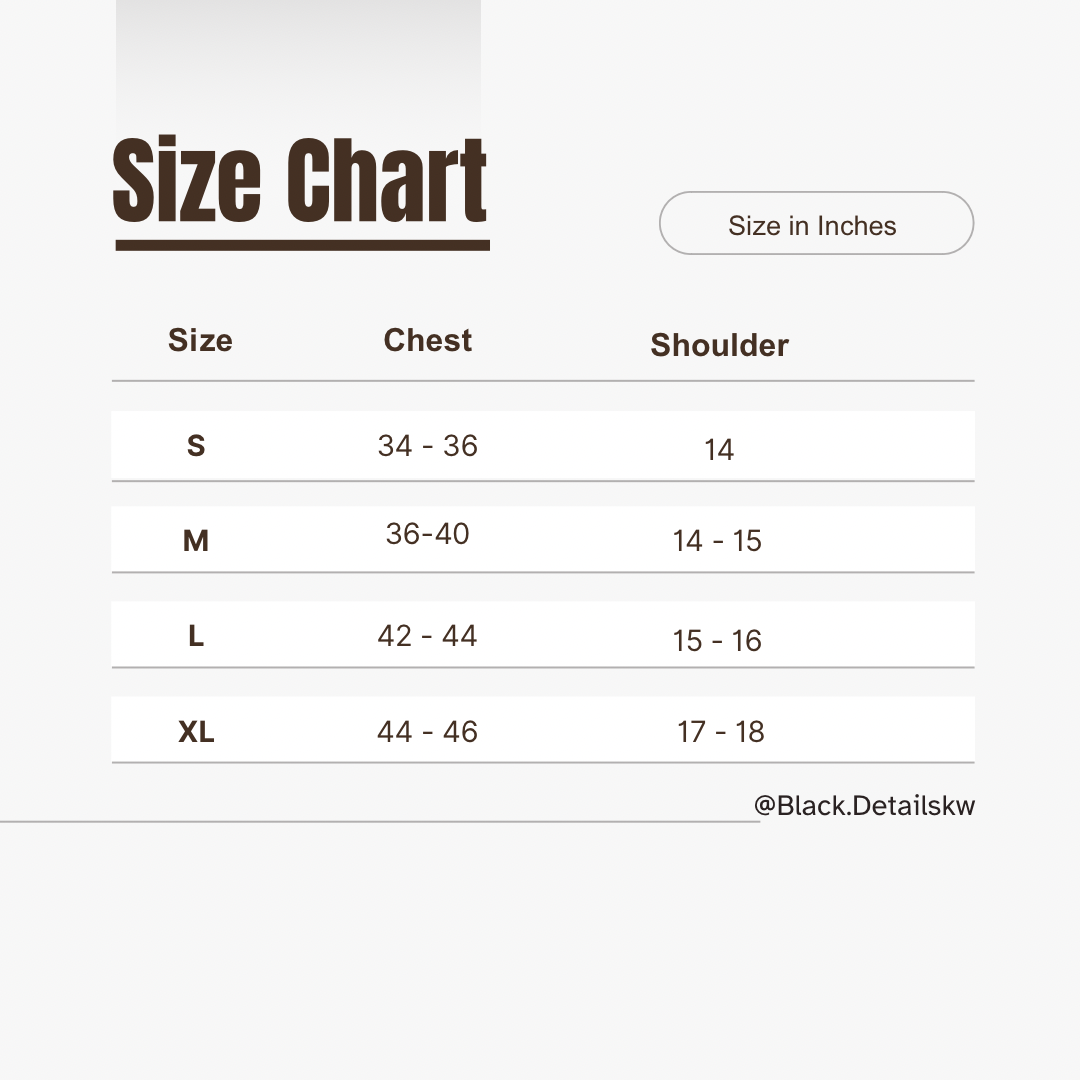The image size is (1080, 1080).
Task: Click the shoulder value 14 for size S
Action: [x=719, y=450]
